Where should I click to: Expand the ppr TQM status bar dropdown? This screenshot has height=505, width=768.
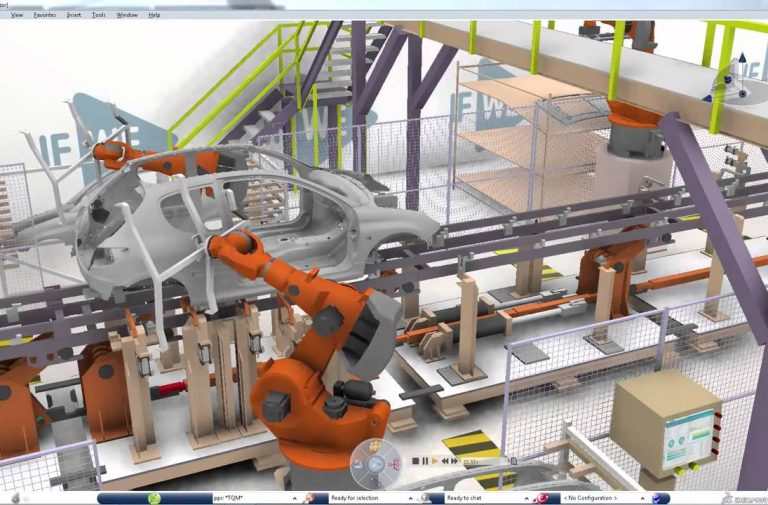click(x=295, y=498)
